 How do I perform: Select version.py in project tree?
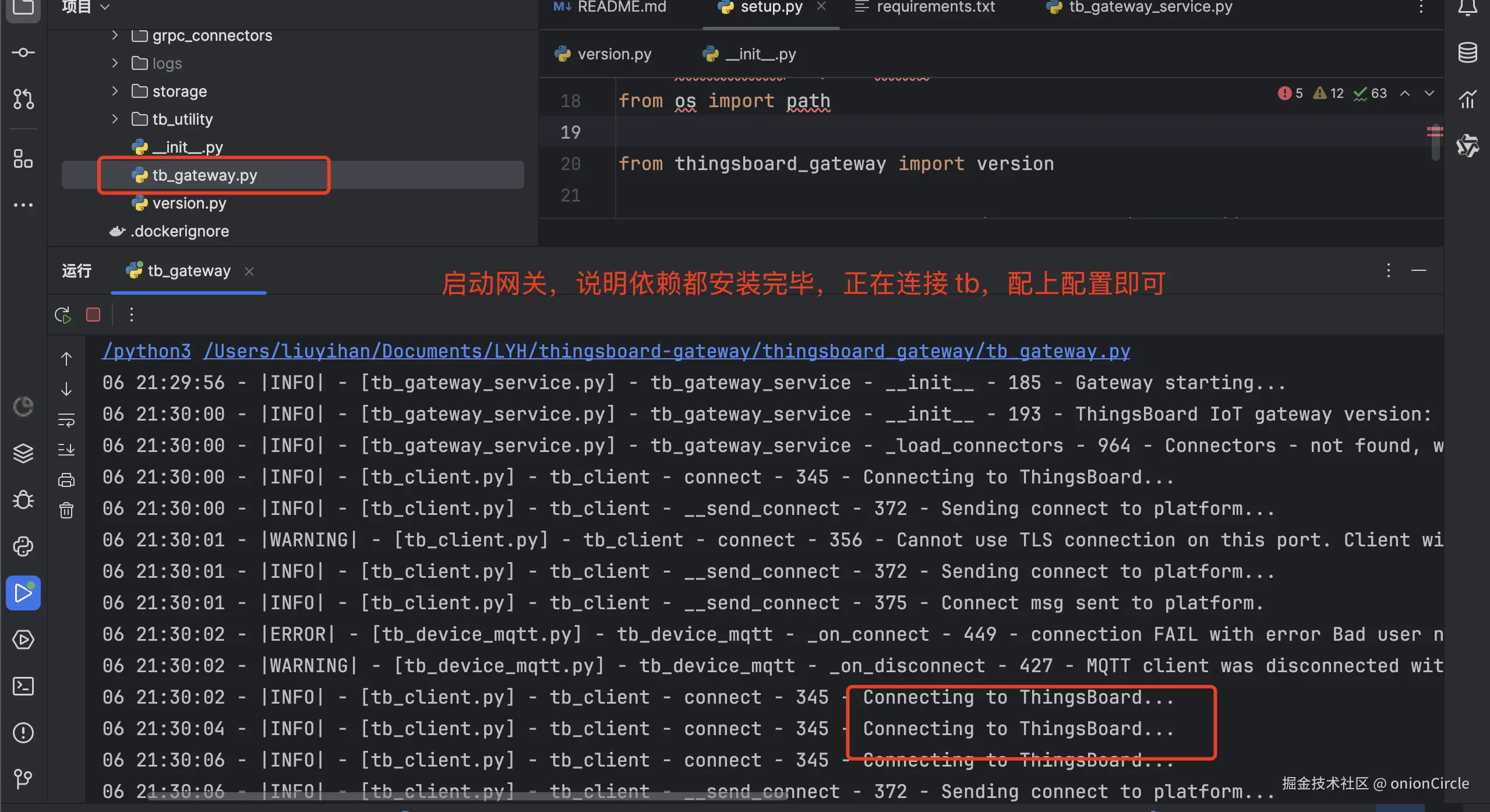pyautogui.click(x=189, y=203)
